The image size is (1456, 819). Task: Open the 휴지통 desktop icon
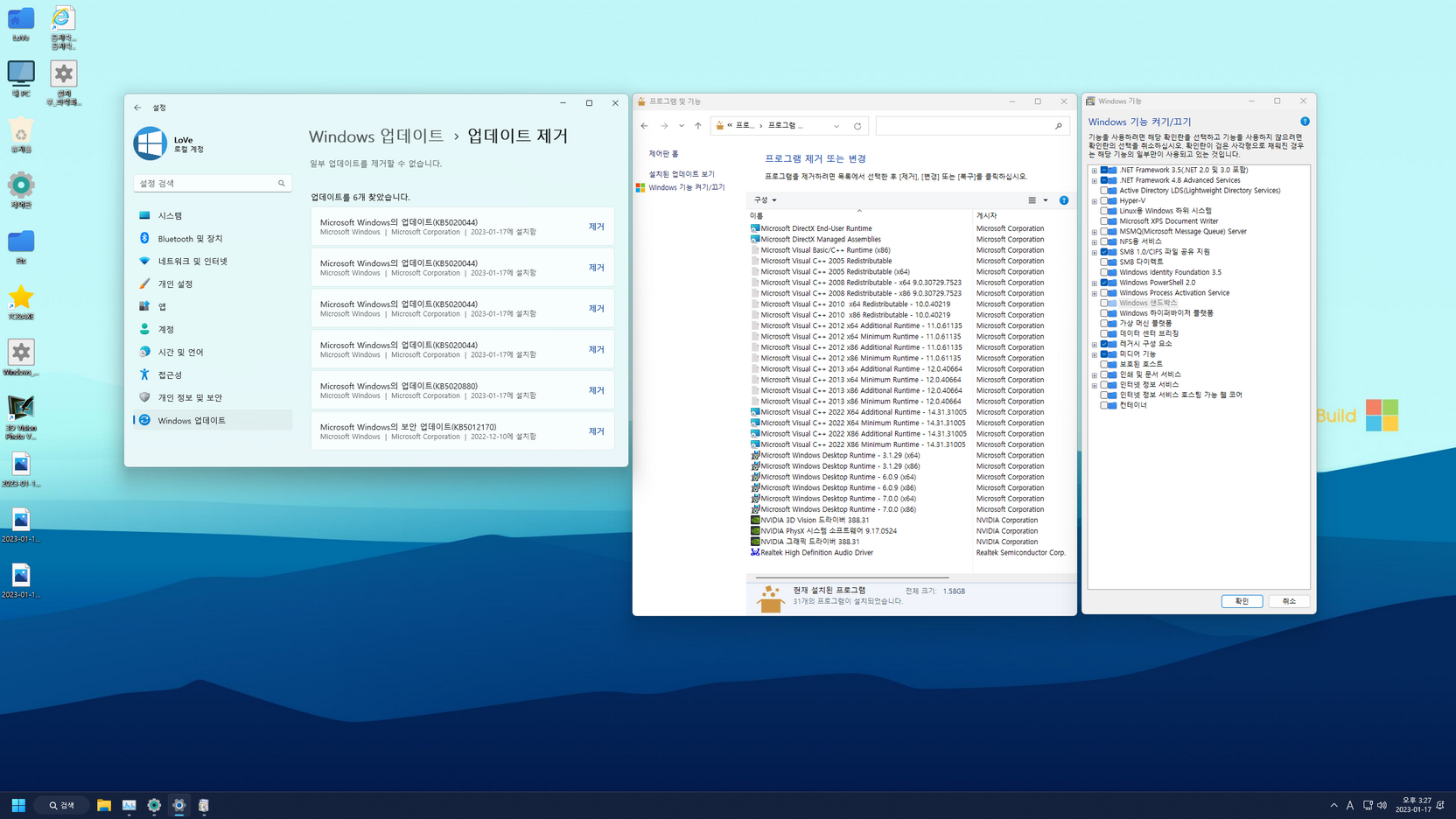(21, 136)
